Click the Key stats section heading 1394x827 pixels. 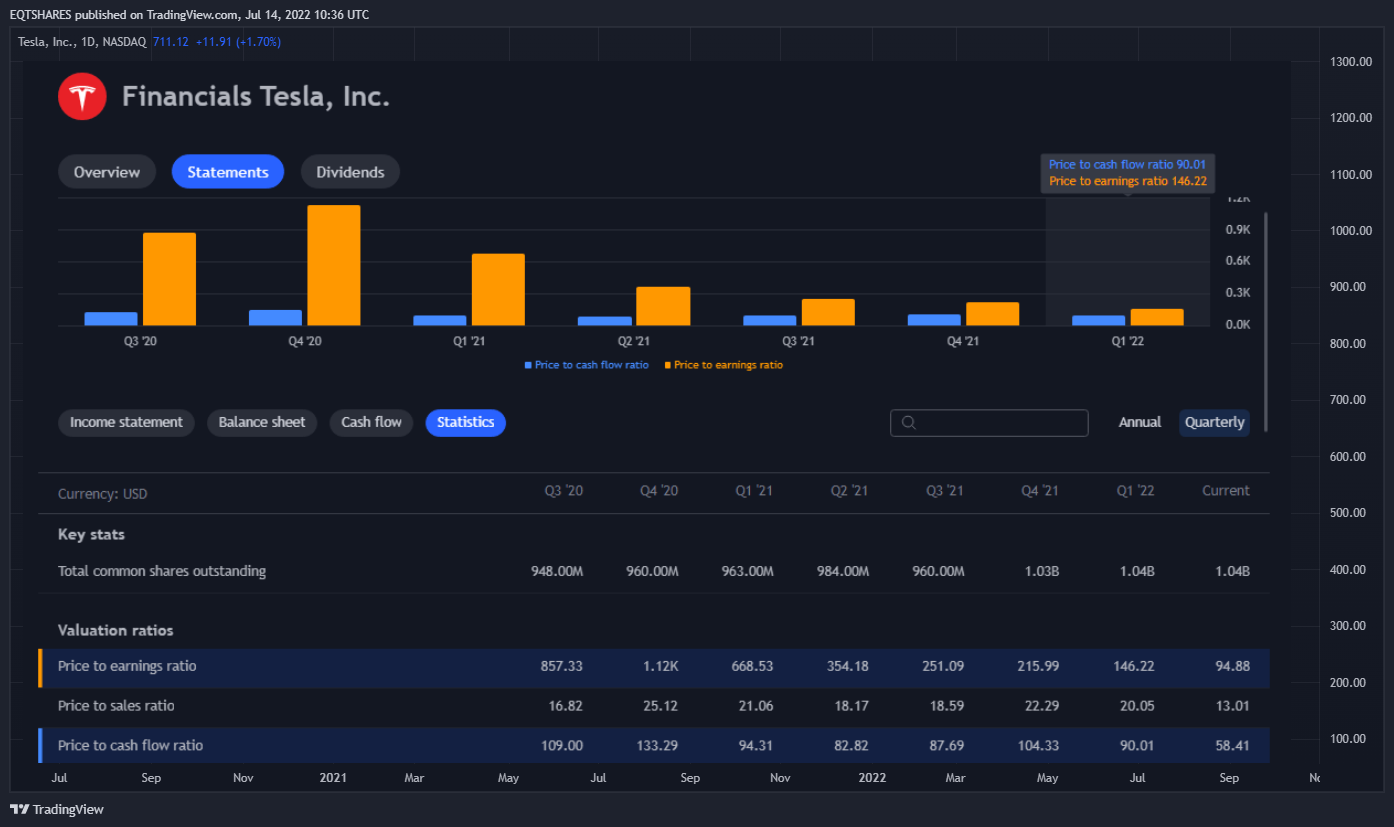click(x=91, y=534)
